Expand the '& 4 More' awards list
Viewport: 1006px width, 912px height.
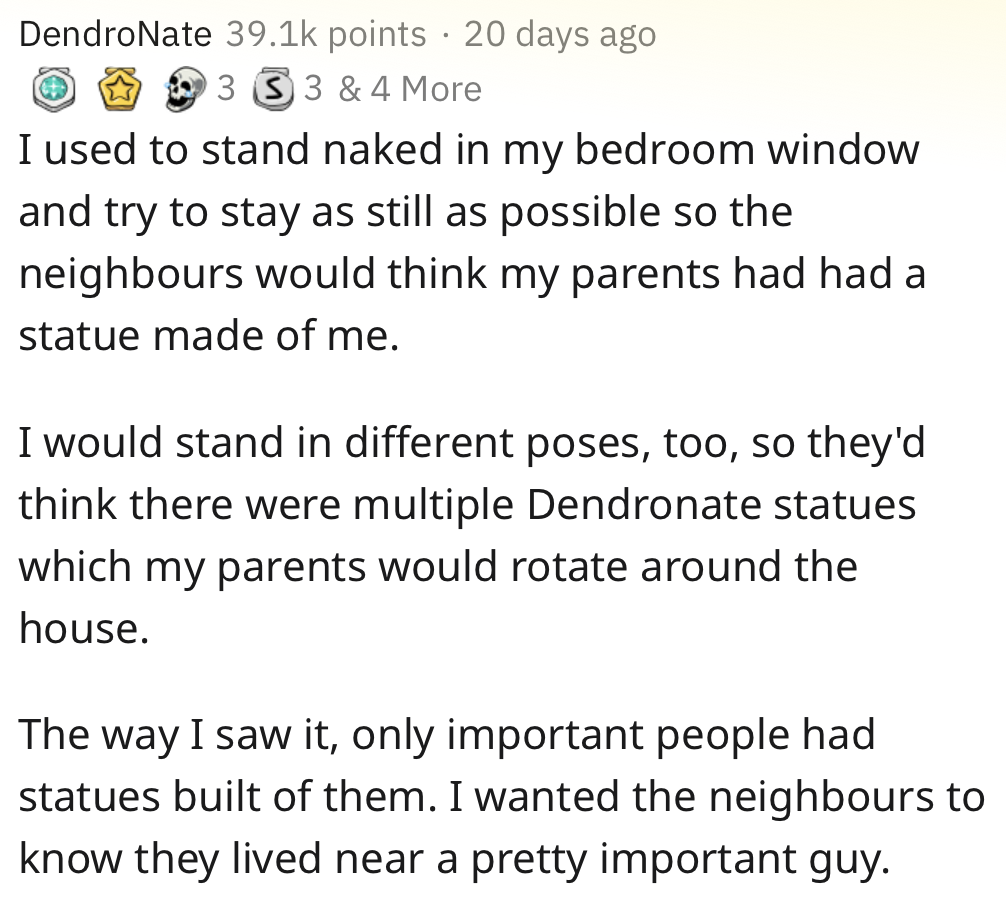coord(410,90)
